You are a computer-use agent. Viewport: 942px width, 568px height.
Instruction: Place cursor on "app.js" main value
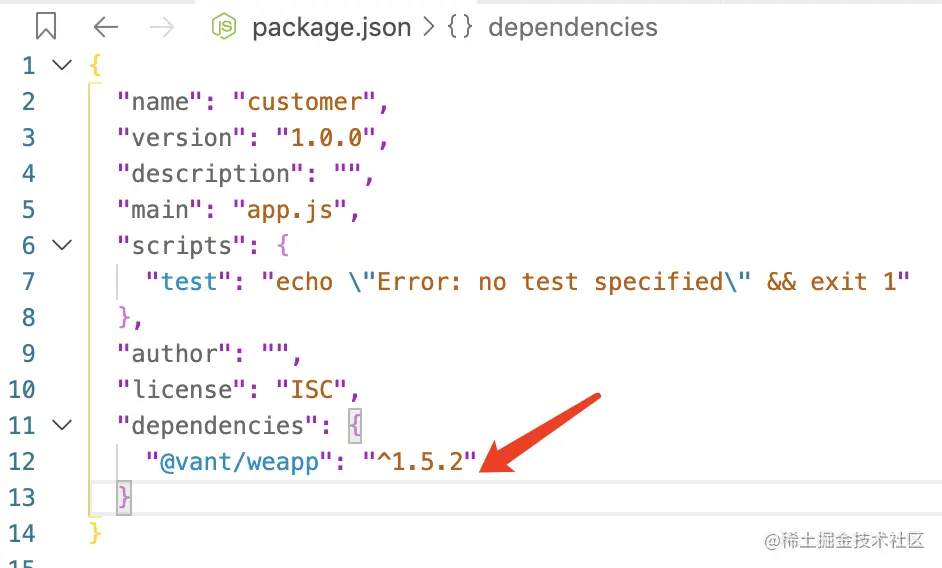pyautogui.click(x=289, y=209)
